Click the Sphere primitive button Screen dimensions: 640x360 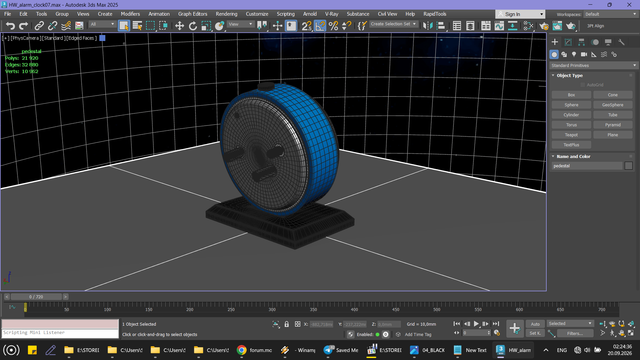[571, 105]
